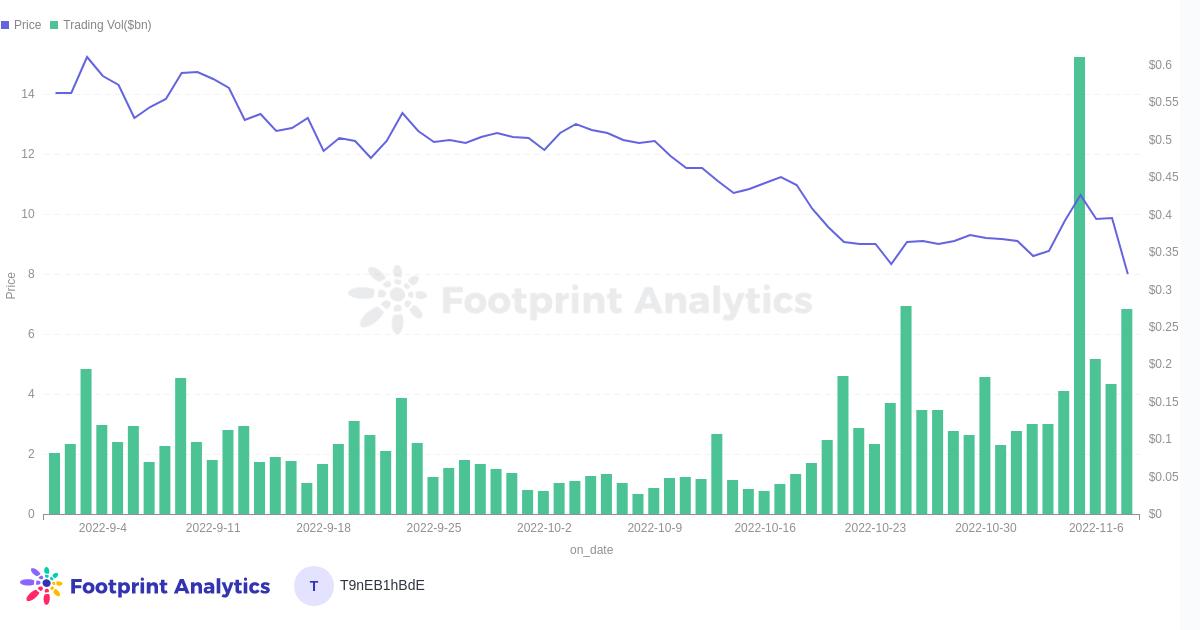
Task: Click the vertical Price y-axis title
Action: pyautogui.click(x=11, y=285)
